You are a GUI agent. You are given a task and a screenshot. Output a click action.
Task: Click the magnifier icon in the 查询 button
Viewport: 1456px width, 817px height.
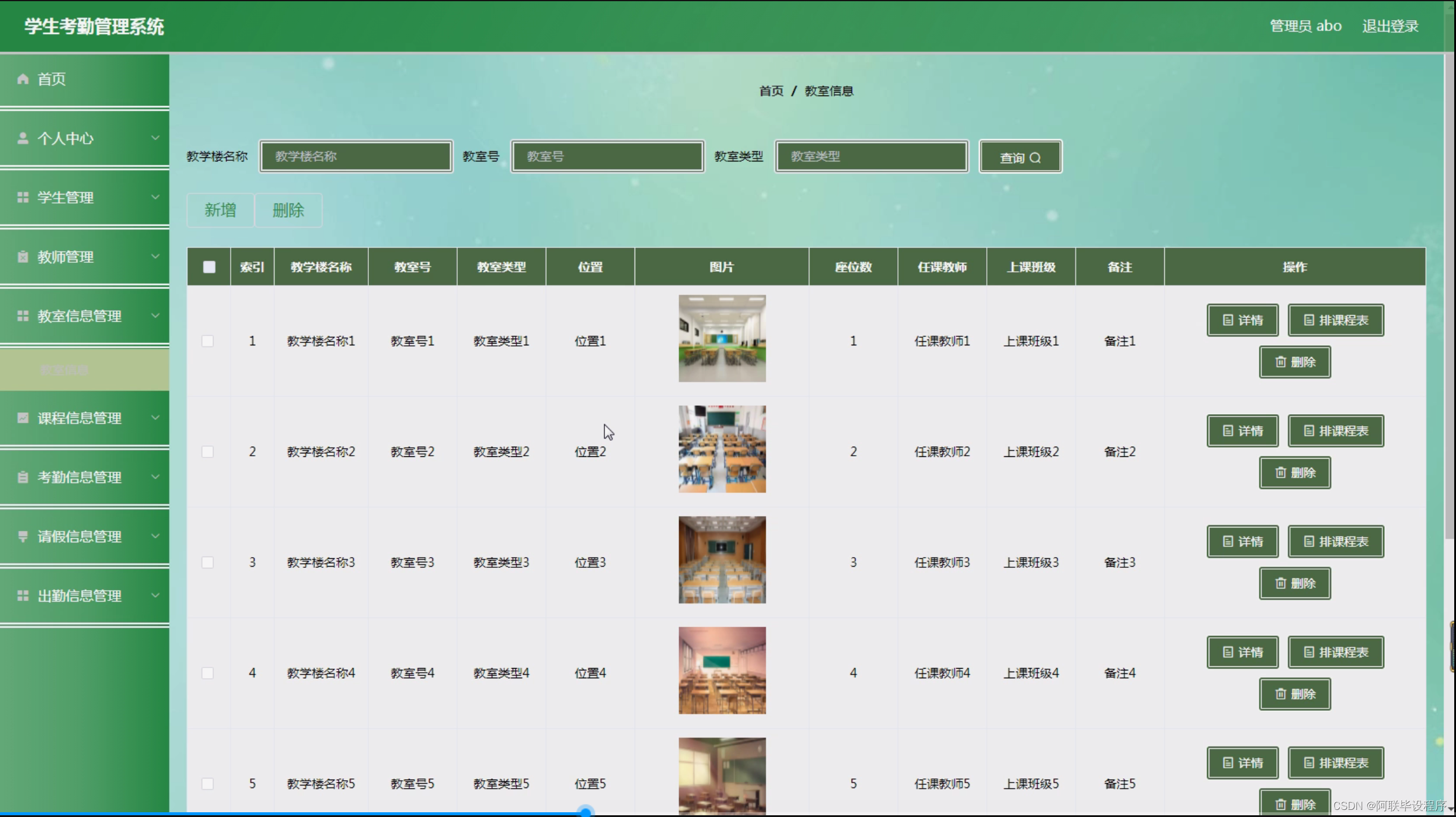point(1036,158)
